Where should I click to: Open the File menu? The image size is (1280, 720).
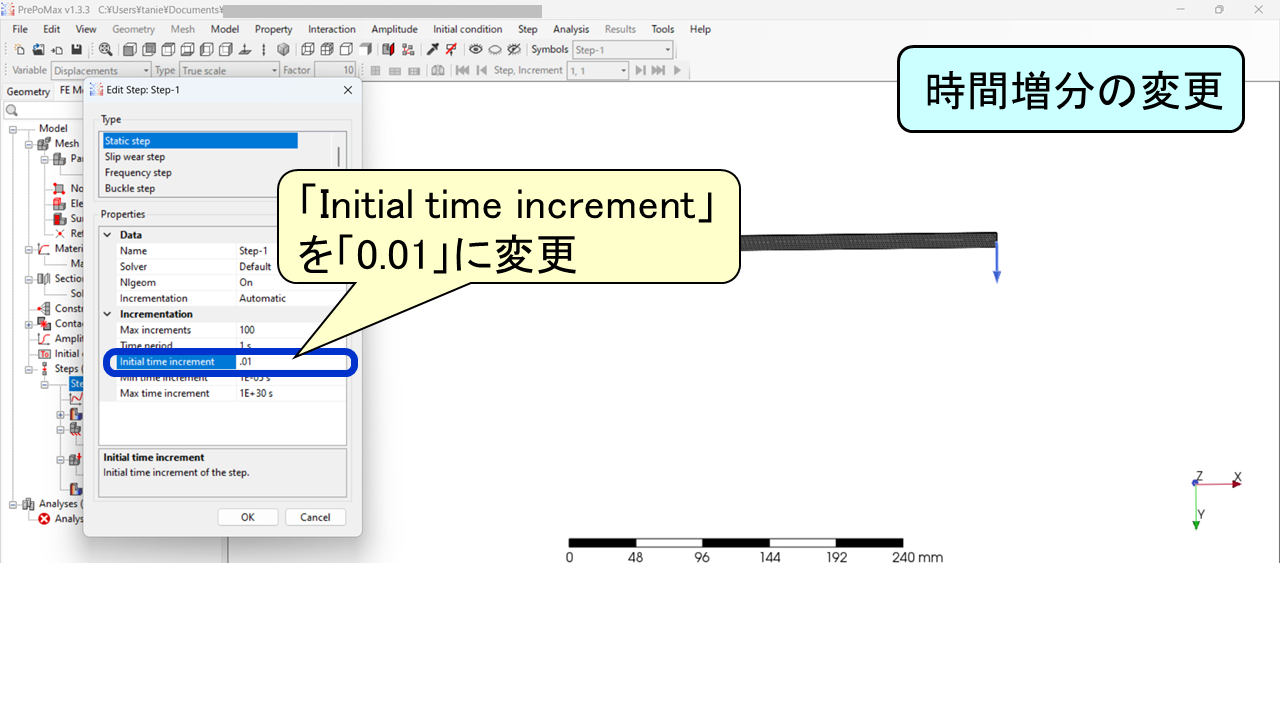[x=20, y=29]
